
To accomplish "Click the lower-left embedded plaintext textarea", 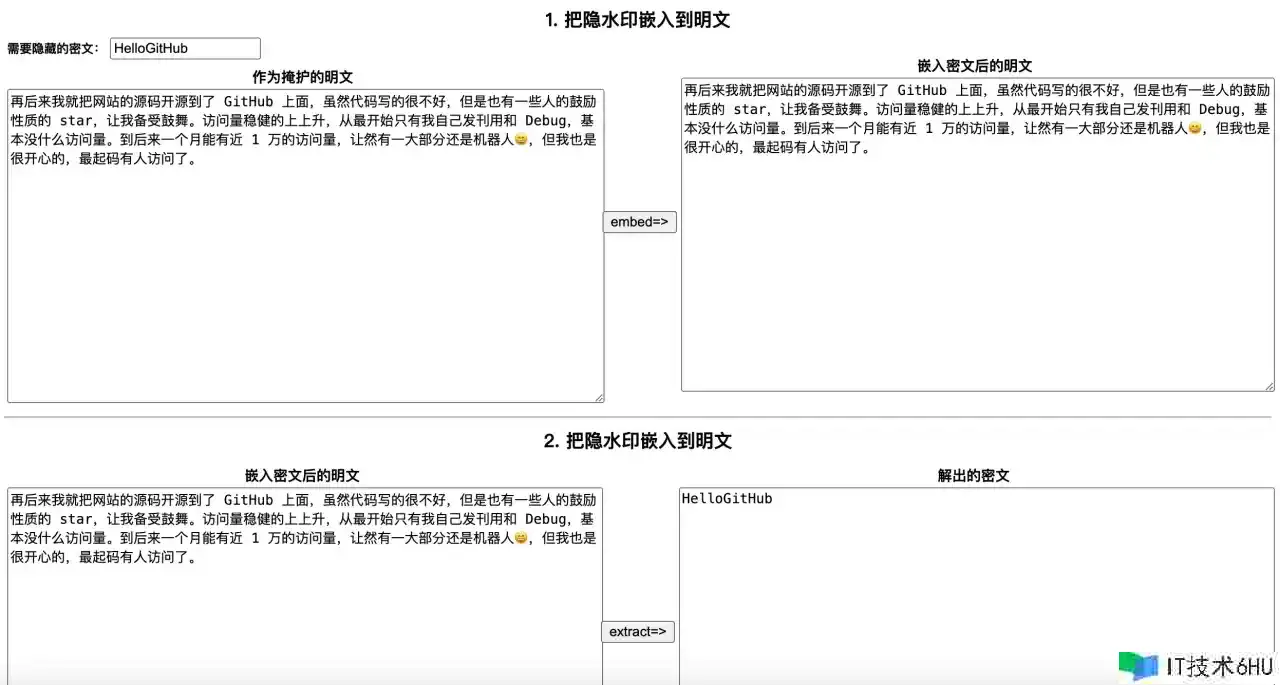I will click(x=305, y=587).
